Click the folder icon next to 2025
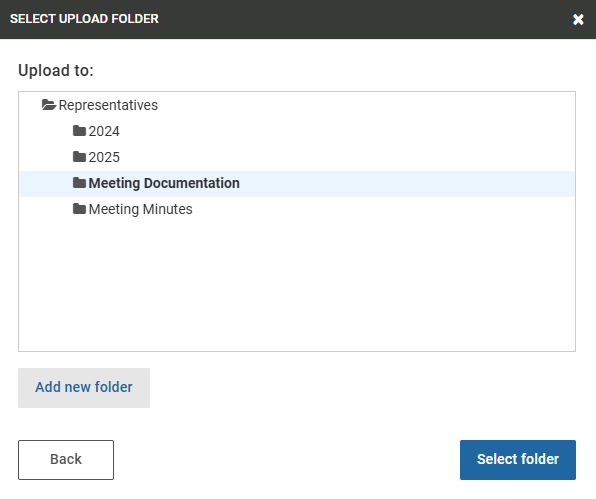This screenshot has width=596, height=499. click(x=79, y=157)
